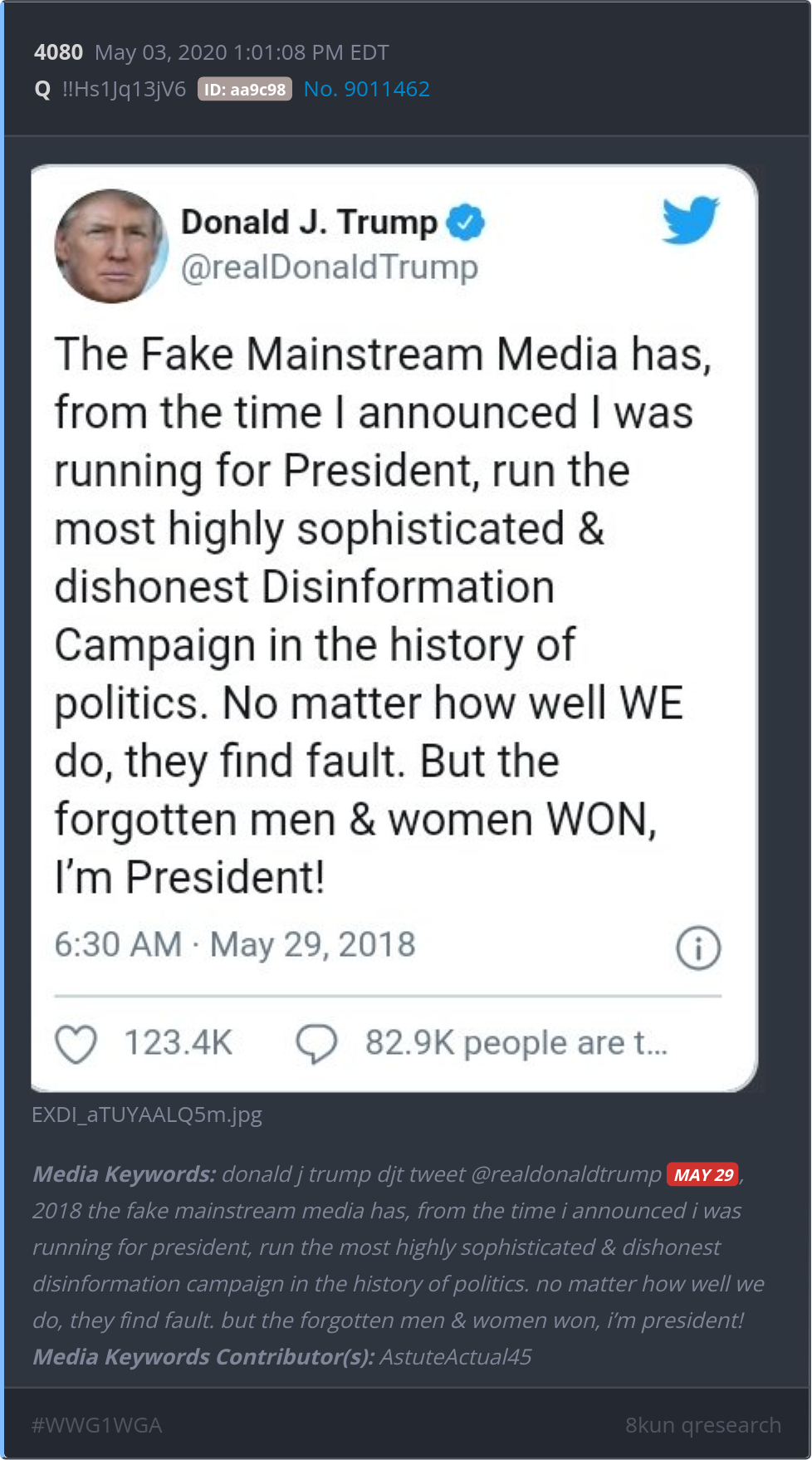Click the 8kun qresearch label
The image size is (812, 1460).
702,1425
